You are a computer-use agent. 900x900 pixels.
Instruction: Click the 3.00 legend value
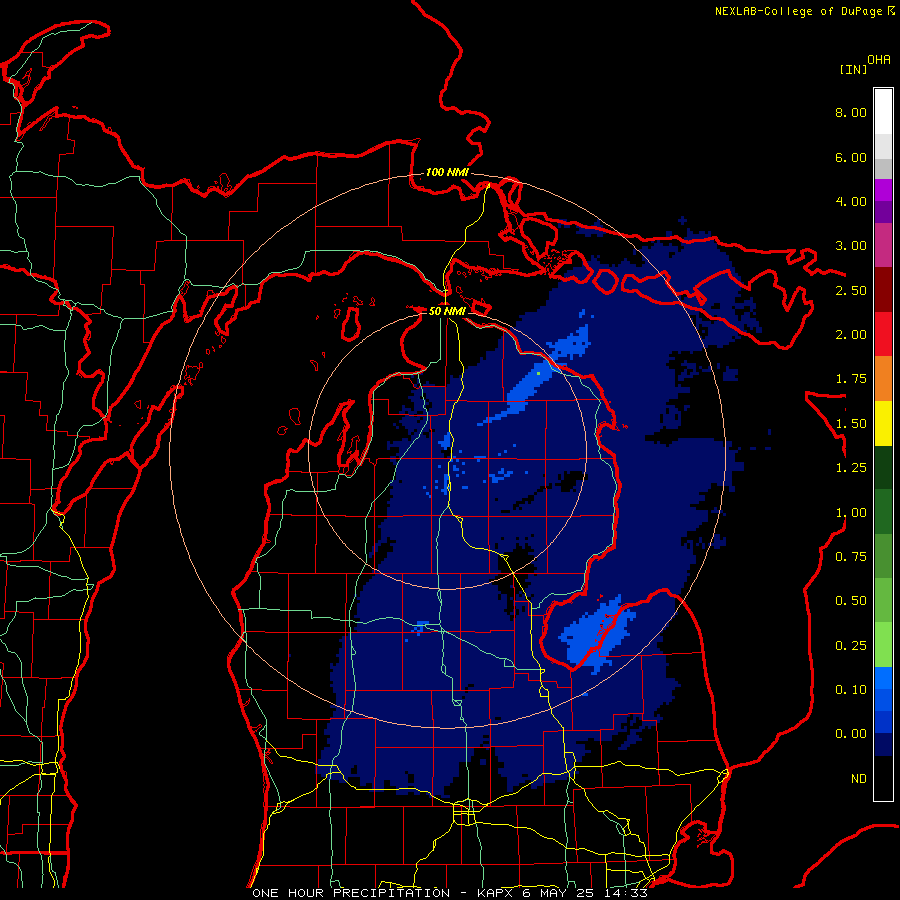(851, 246)
